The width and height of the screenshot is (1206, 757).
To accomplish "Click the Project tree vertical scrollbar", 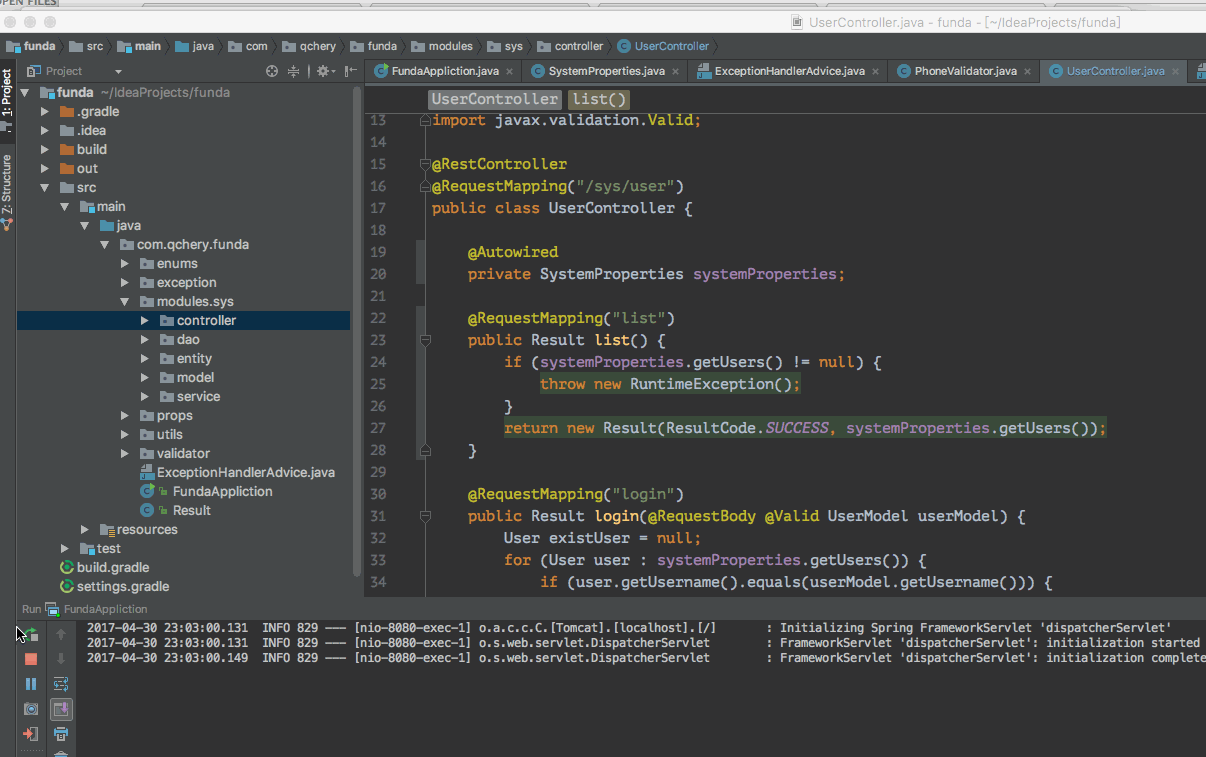I will (357, 330).
